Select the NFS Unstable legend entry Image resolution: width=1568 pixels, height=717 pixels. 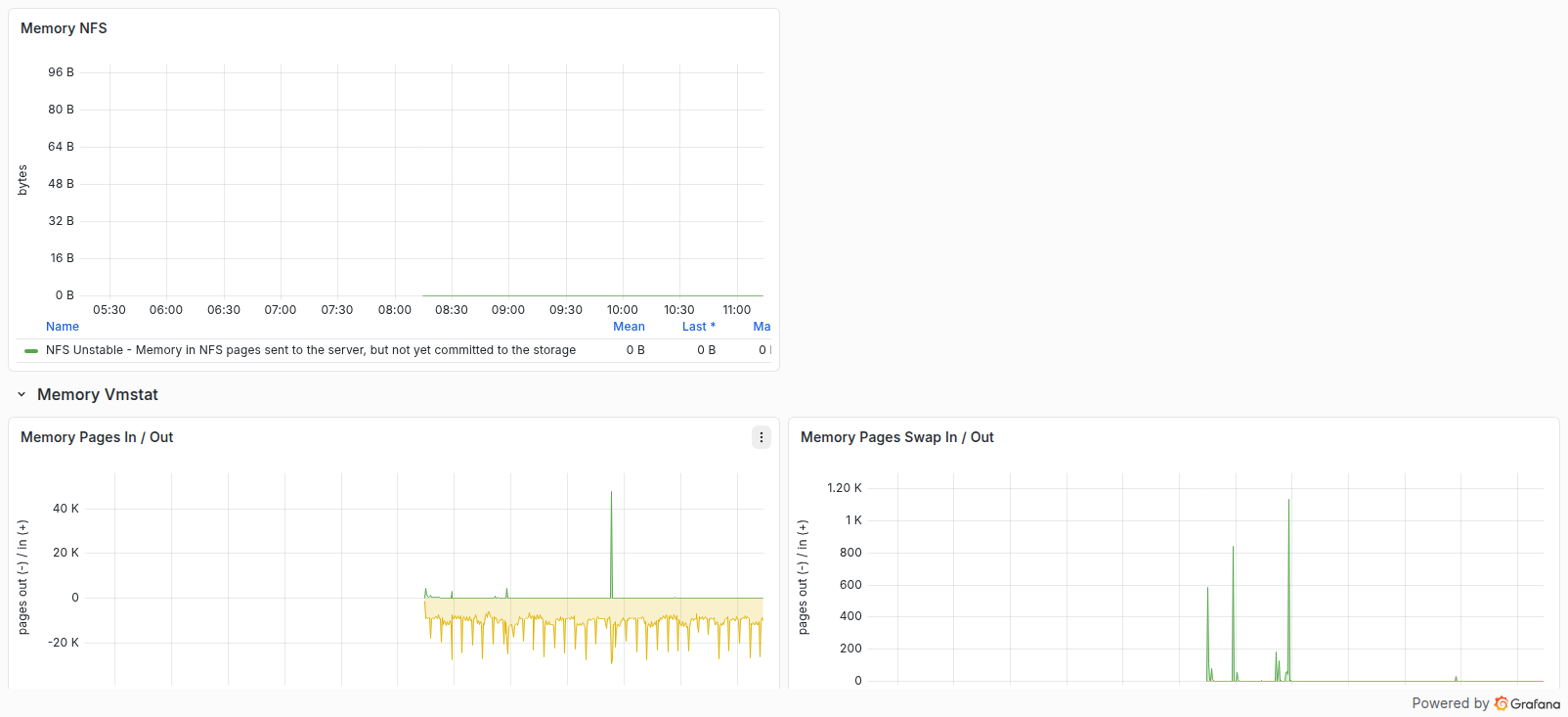point(311,350)
